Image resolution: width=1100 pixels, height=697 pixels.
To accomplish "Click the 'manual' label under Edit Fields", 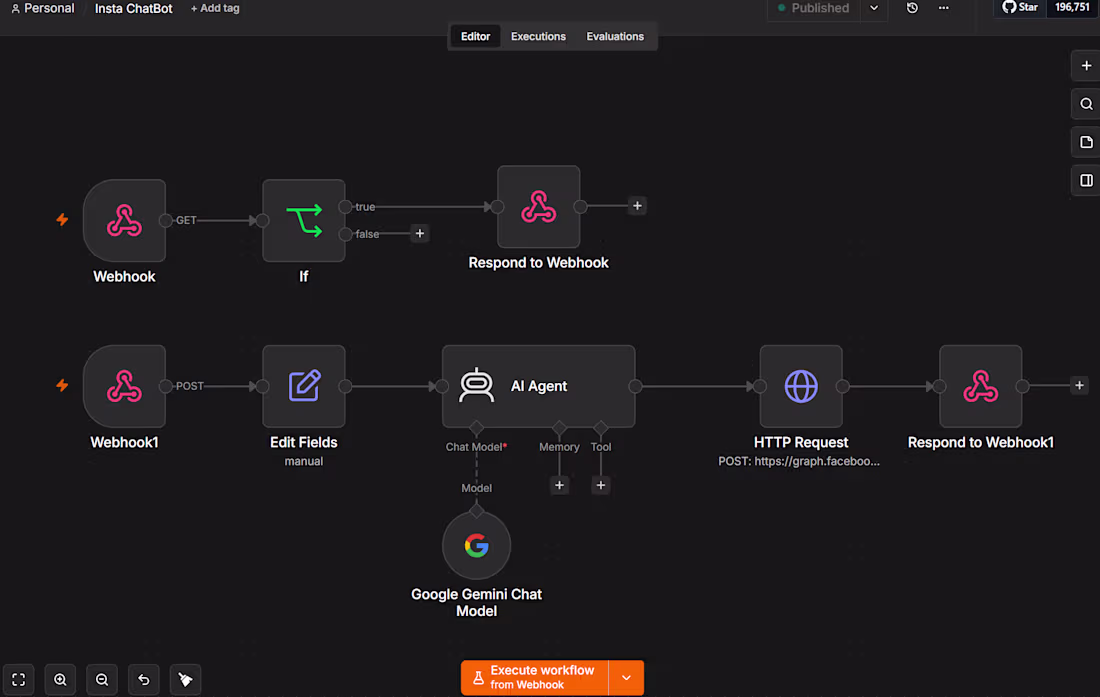I will click(304, 461).
